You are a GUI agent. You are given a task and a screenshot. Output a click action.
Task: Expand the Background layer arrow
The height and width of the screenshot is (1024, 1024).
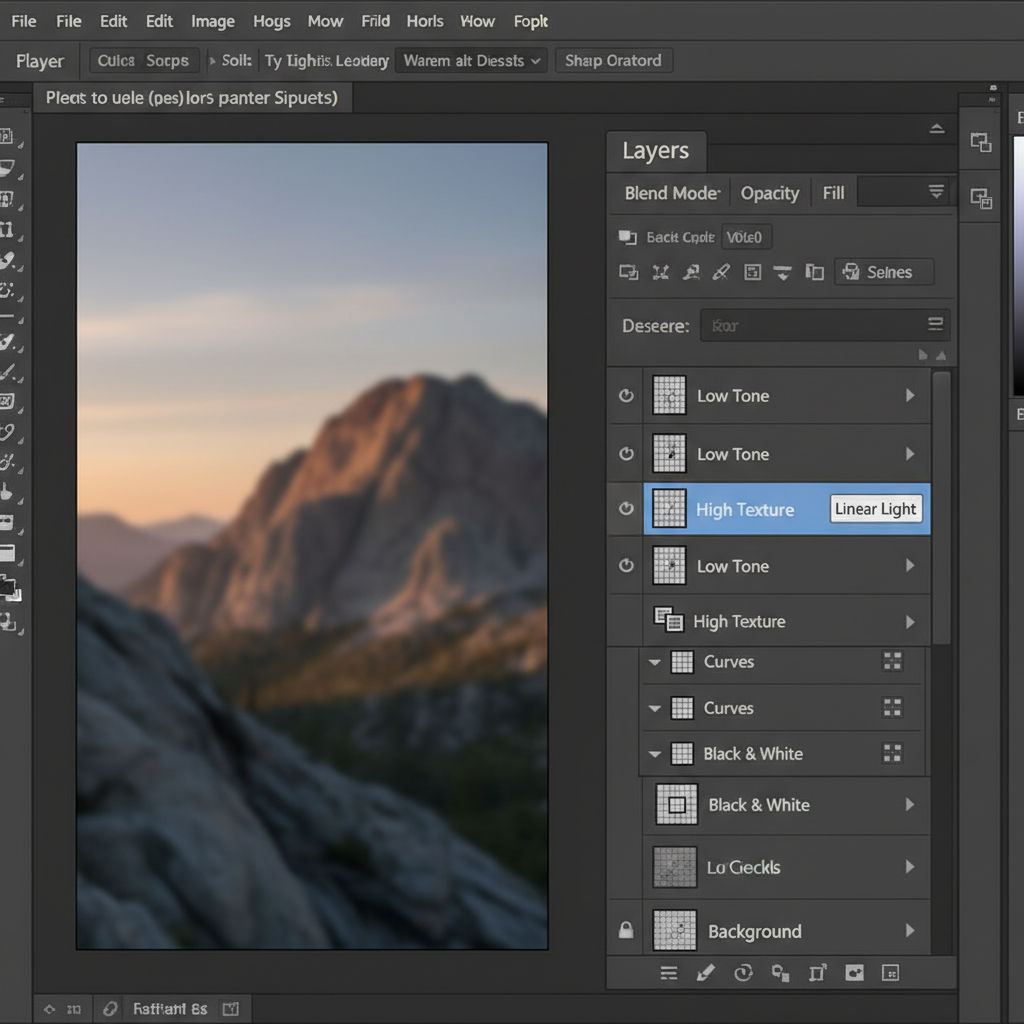pyautogui.click(x=910, y=931)
